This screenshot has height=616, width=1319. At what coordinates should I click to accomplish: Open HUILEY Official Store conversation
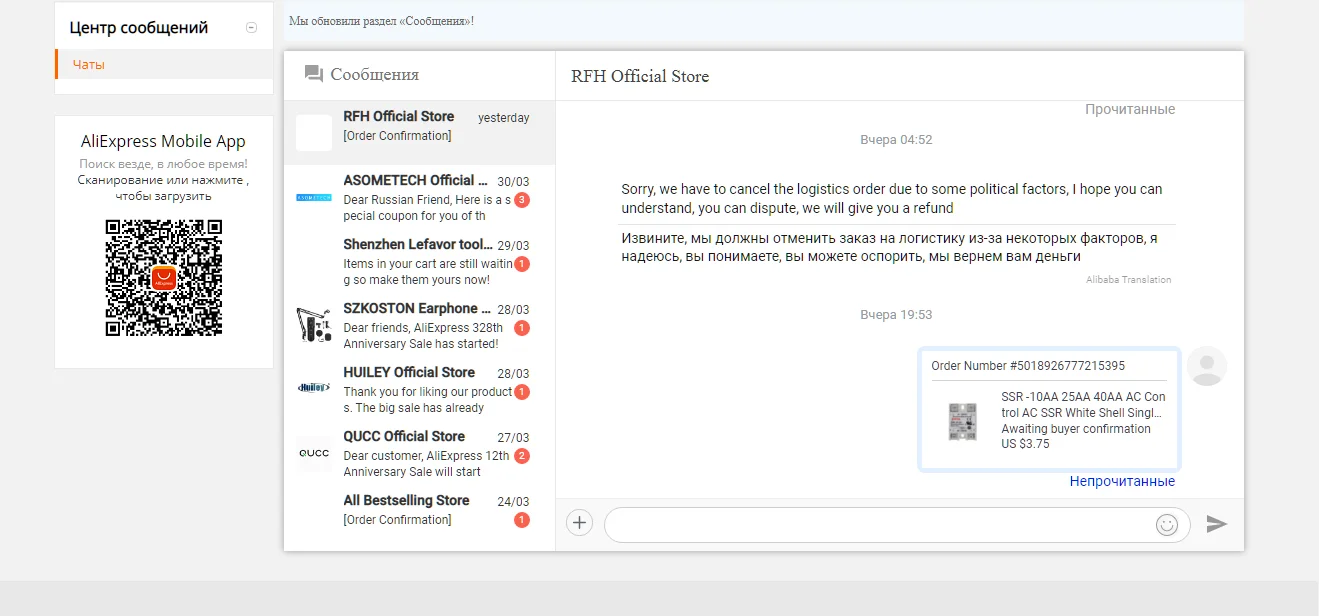(419, 389)
